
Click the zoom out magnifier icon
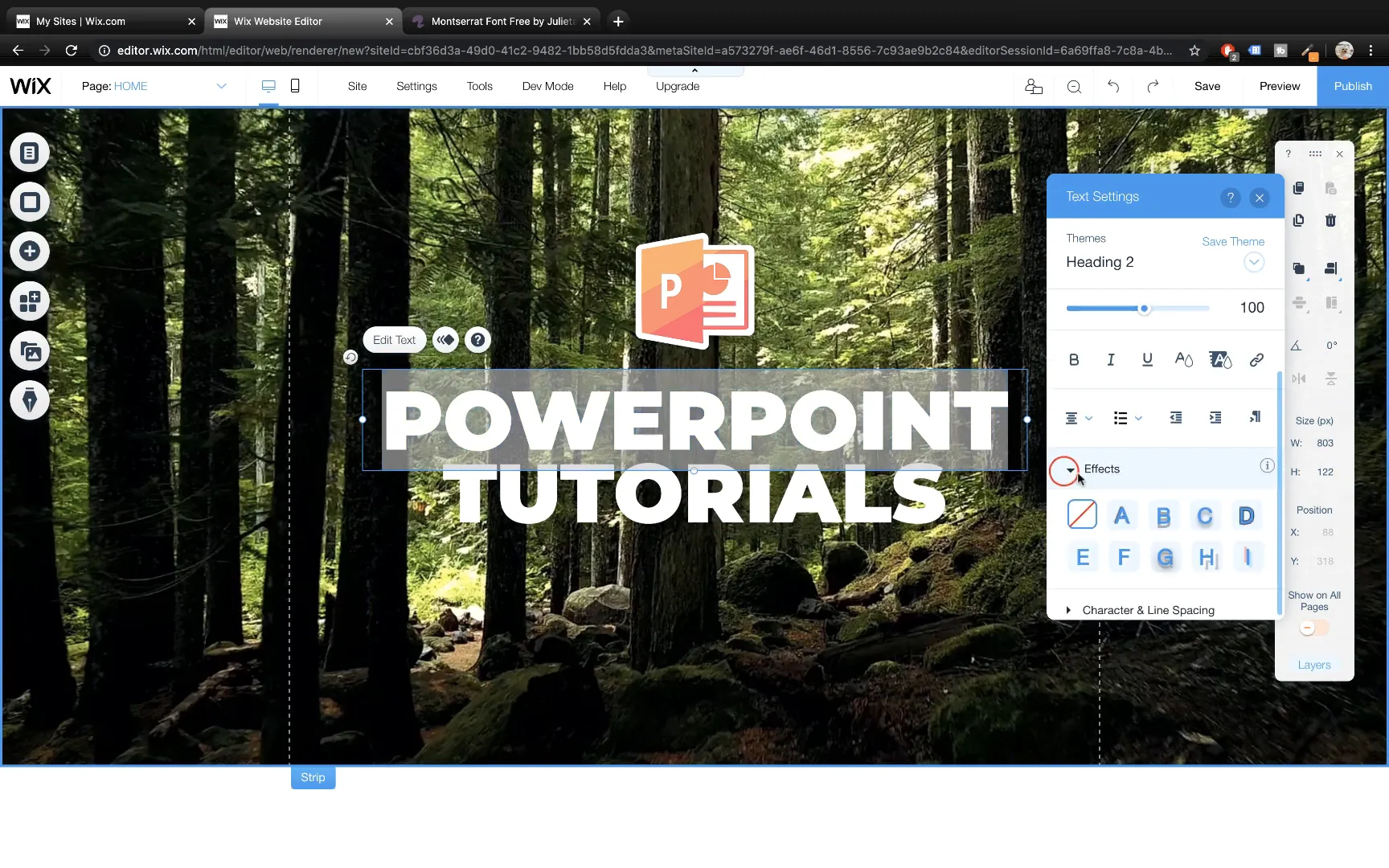(1074, 86)
